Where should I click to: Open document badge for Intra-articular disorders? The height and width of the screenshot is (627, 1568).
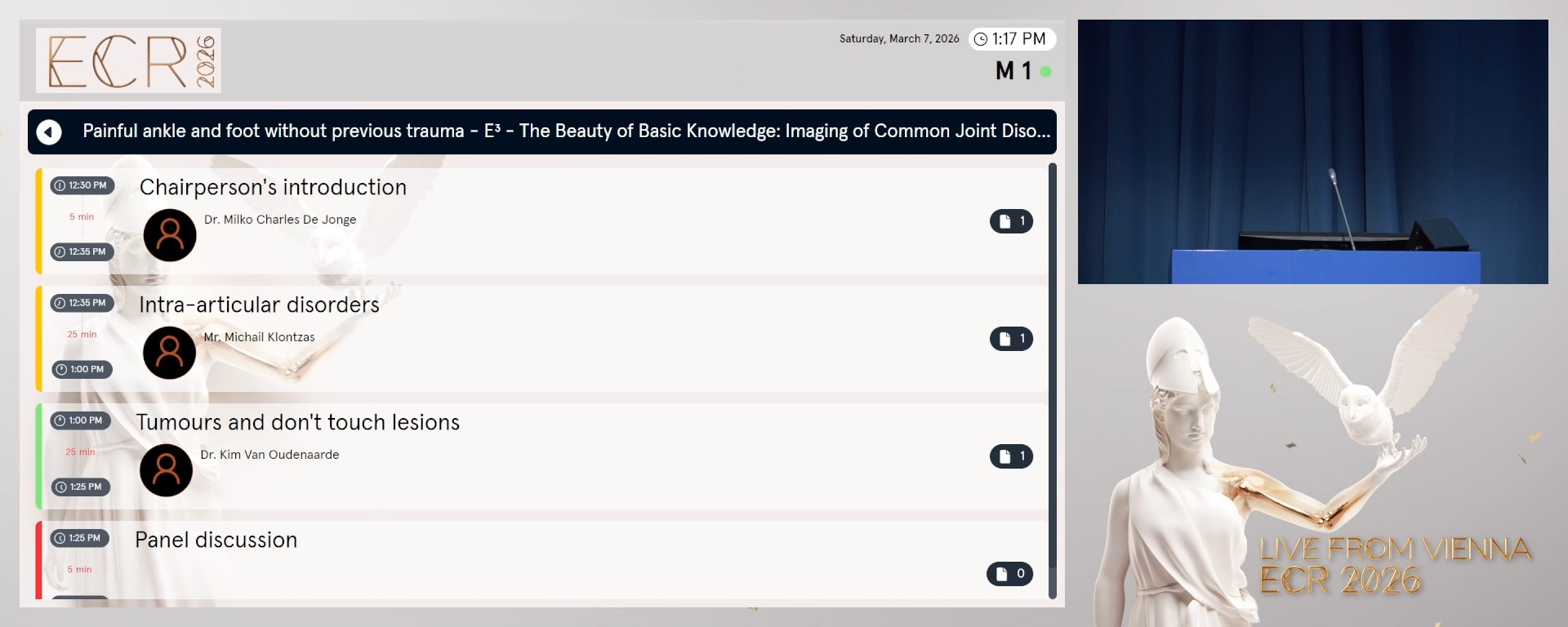click(x=1011, y=339)
